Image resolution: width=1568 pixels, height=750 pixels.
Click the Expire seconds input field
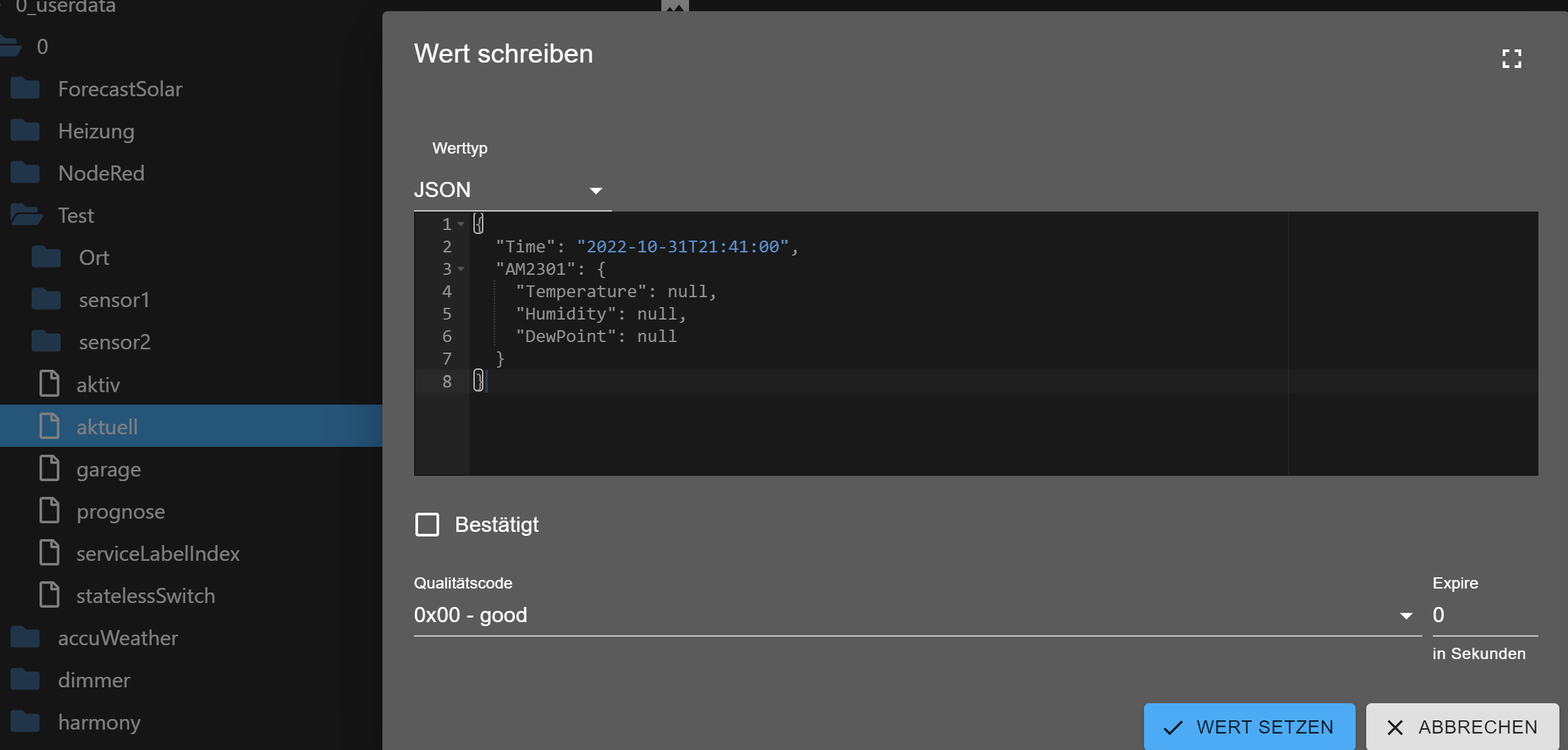pyautogui.click(x=1485, y=615)
